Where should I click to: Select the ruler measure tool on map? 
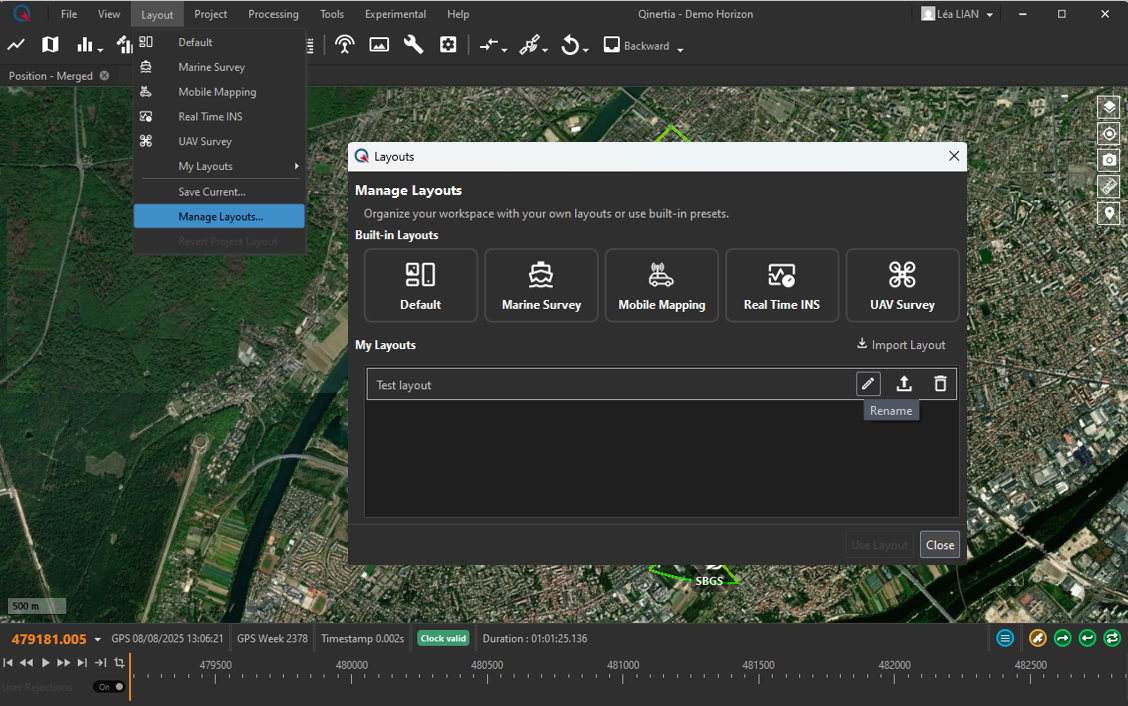coord(1108,187)
